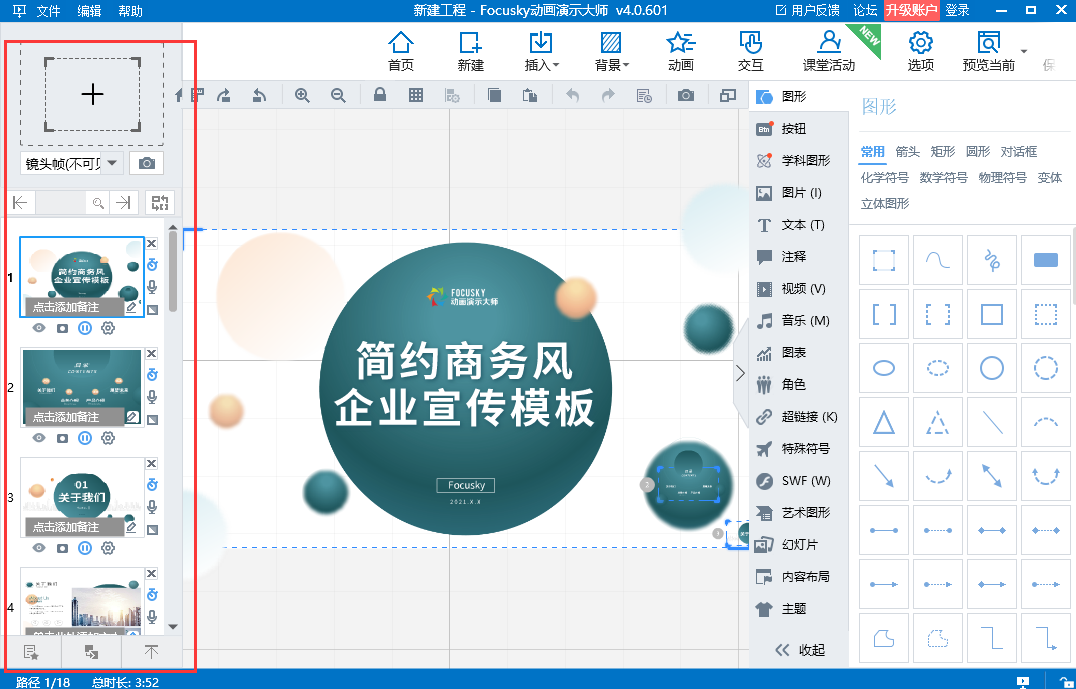Screen dimensions: 1076x689
Task: Collapse the shapes panel using 收起
Action: pyautogui.click(x=800, y=649)
